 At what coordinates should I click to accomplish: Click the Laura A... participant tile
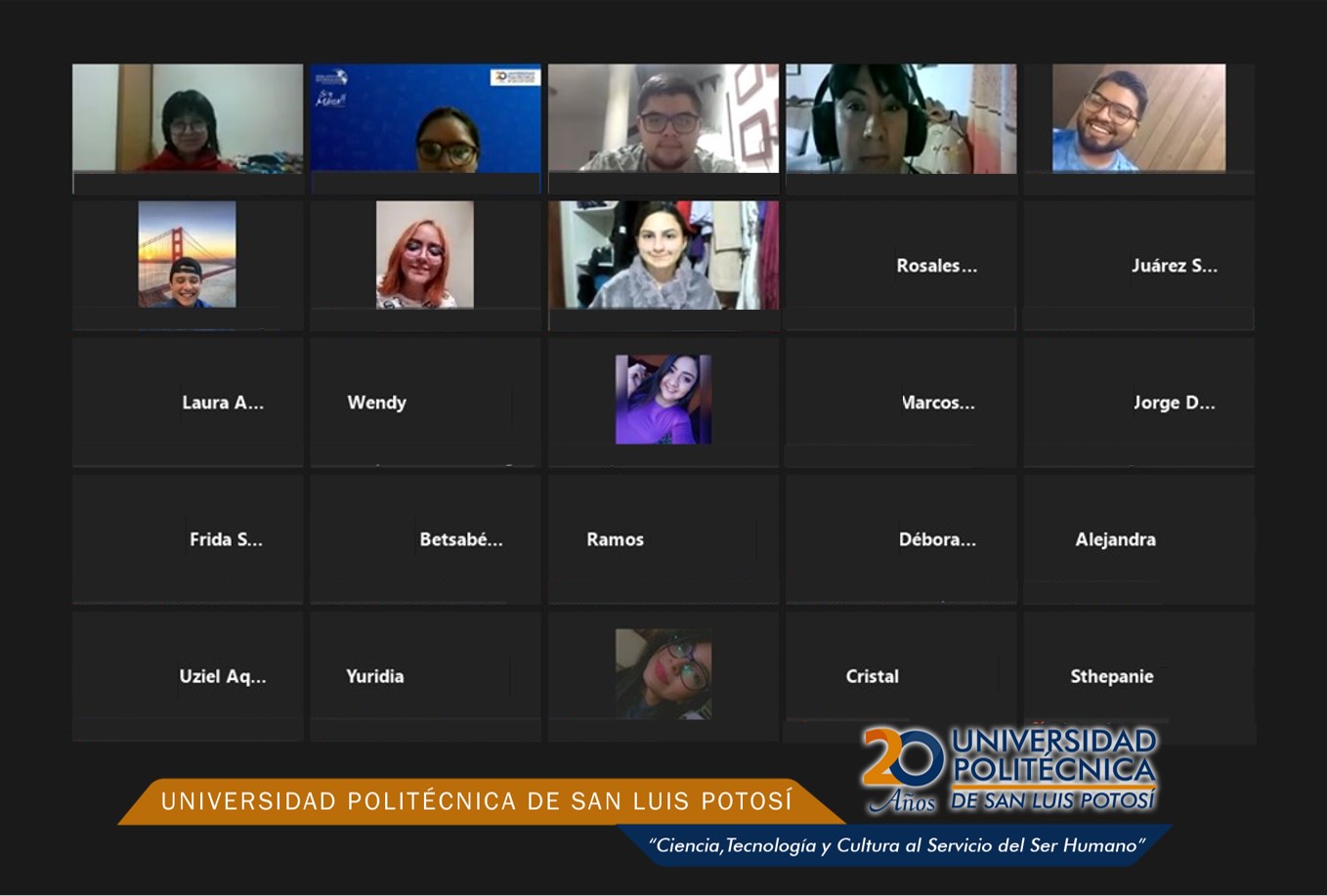tap(188, 403)
